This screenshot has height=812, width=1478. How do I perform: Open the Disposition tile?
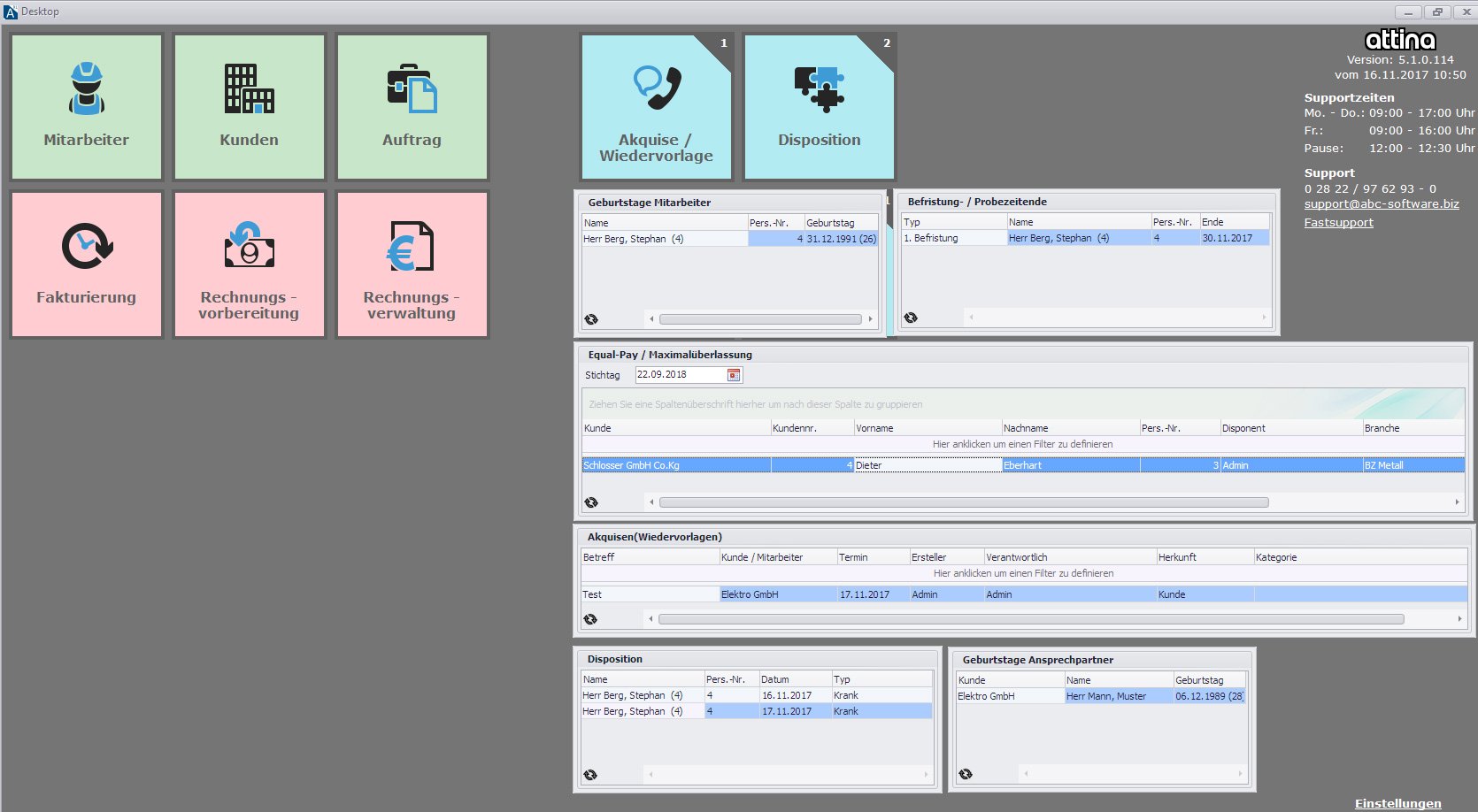coord(820,106)
